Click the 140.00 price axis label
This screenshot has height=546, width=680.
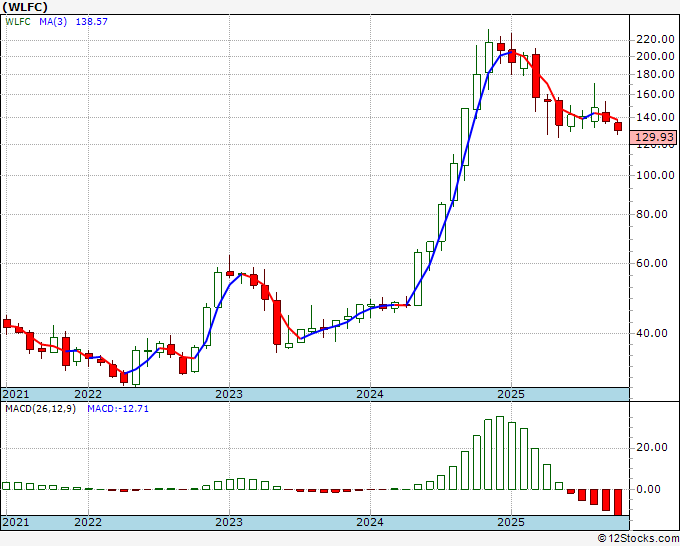655,117
